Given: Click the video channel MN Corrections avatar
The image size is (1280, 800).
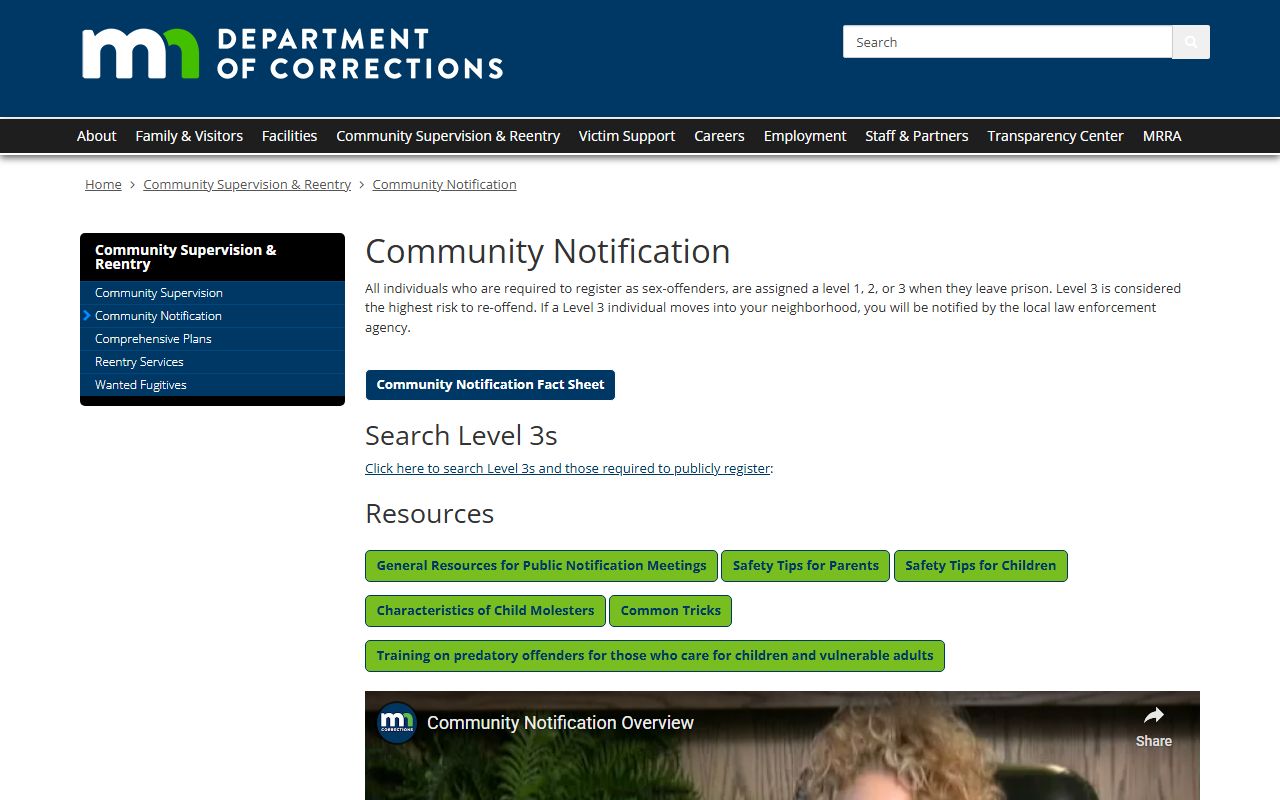Looking at the screenshot, I should coord(397,722).
